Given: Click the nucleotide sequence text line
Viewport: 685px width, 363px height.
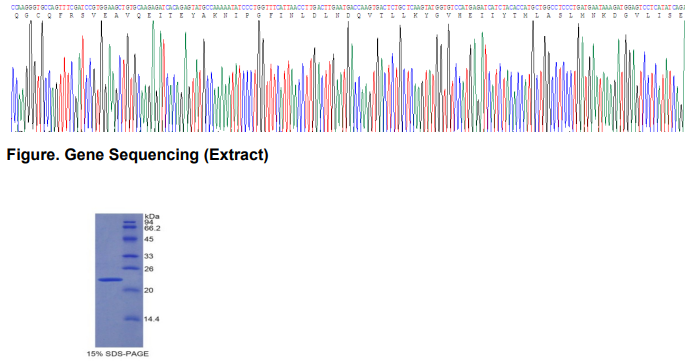Looking at the screenshot, I should (348, 7).
